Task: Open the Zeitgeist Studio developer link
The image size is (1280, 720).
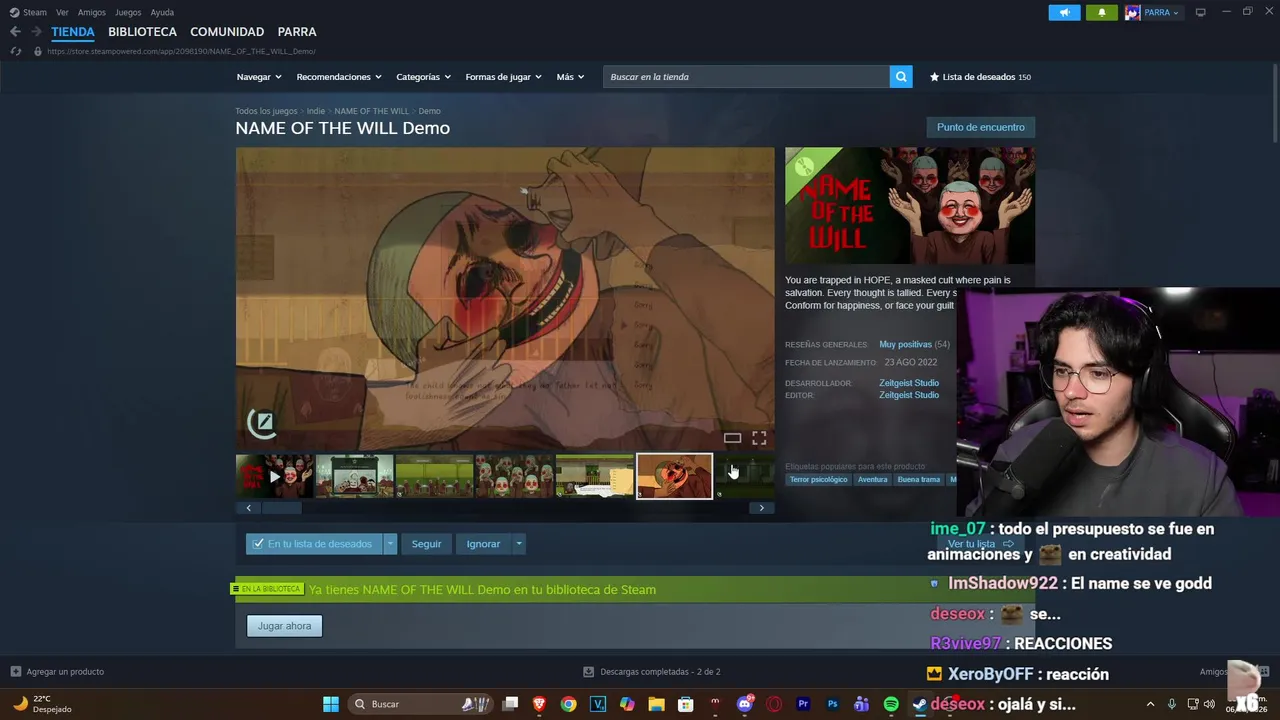Action: pyautogui.click(x=909, y=383)
